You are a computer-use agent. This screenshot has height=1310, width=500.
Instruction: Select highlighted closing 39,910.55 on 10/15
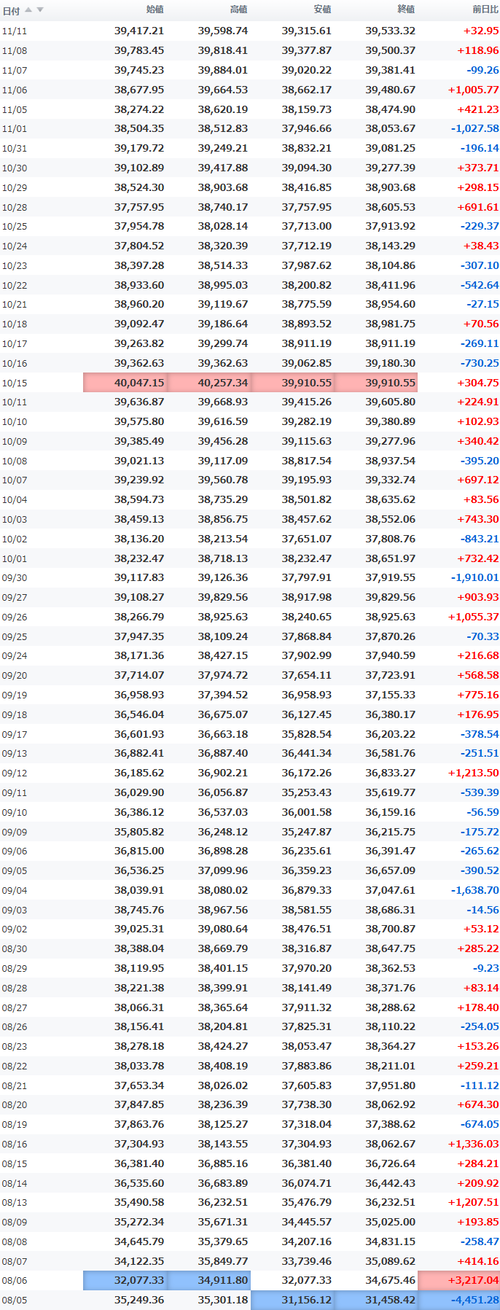pyautogui.click(x=376, y=382)
